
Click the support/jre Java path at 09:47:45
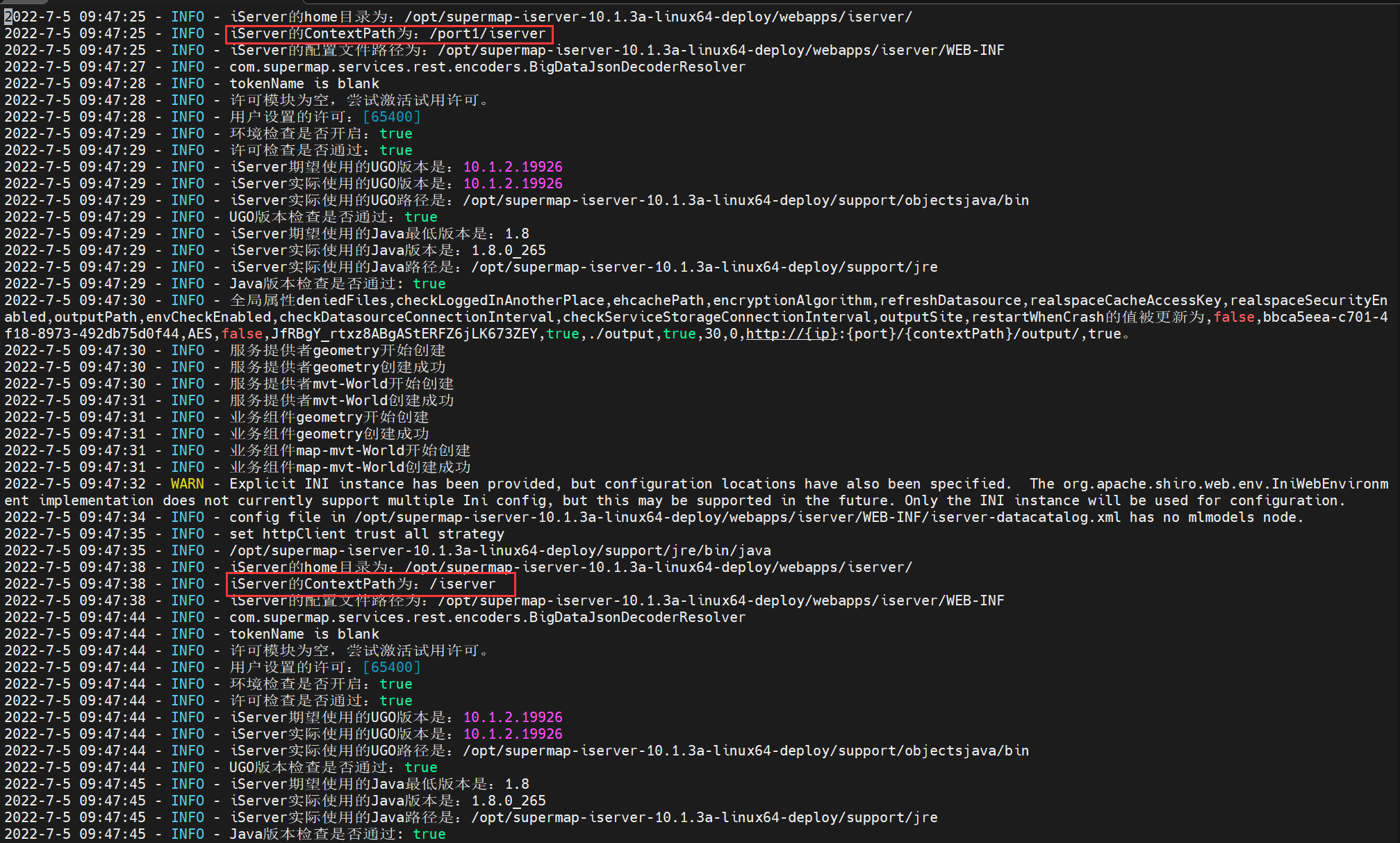pyautogui.click(x=705, y=817)
